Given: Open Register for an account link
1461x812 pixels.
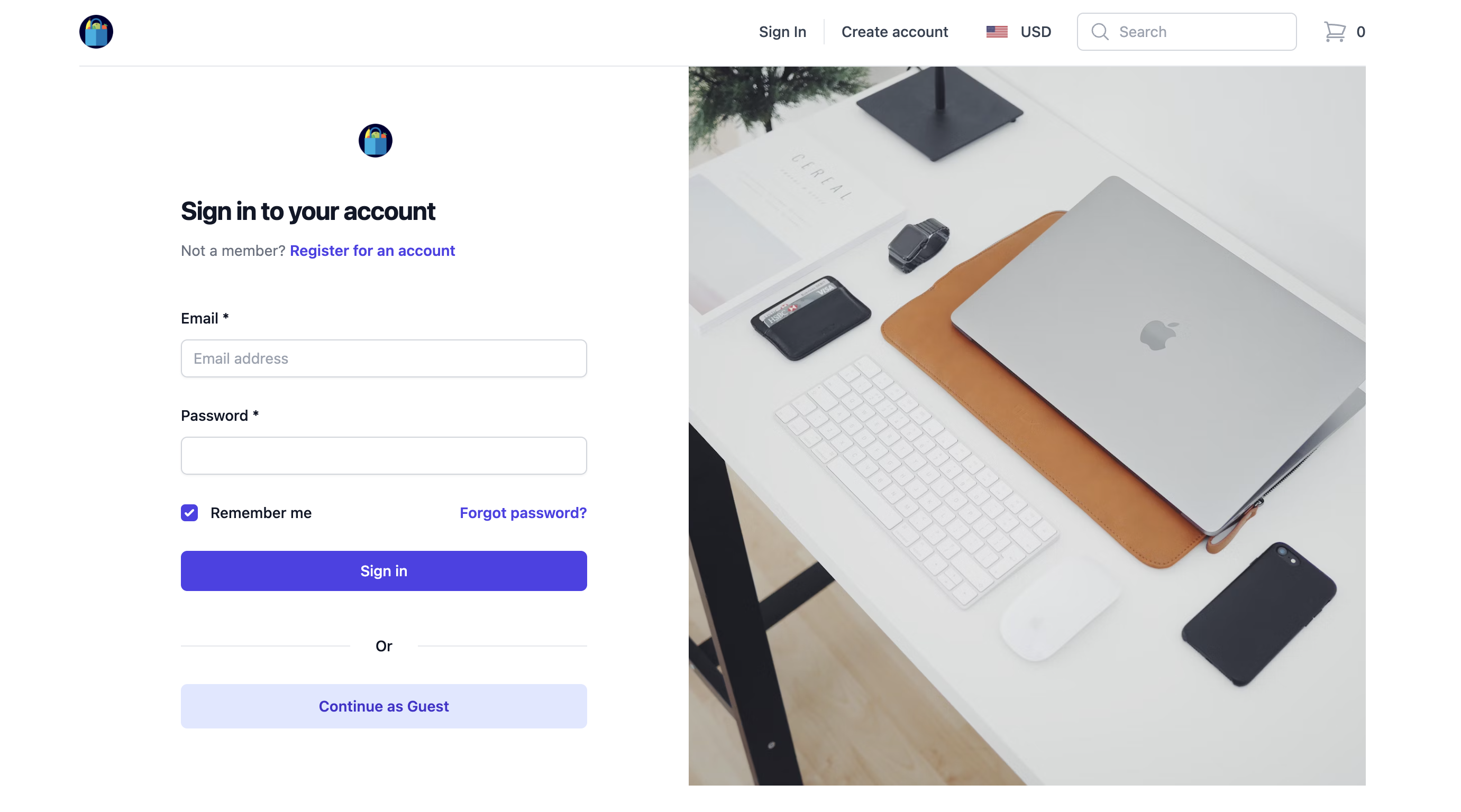Looking at the screenshot, I should (372, 251).
